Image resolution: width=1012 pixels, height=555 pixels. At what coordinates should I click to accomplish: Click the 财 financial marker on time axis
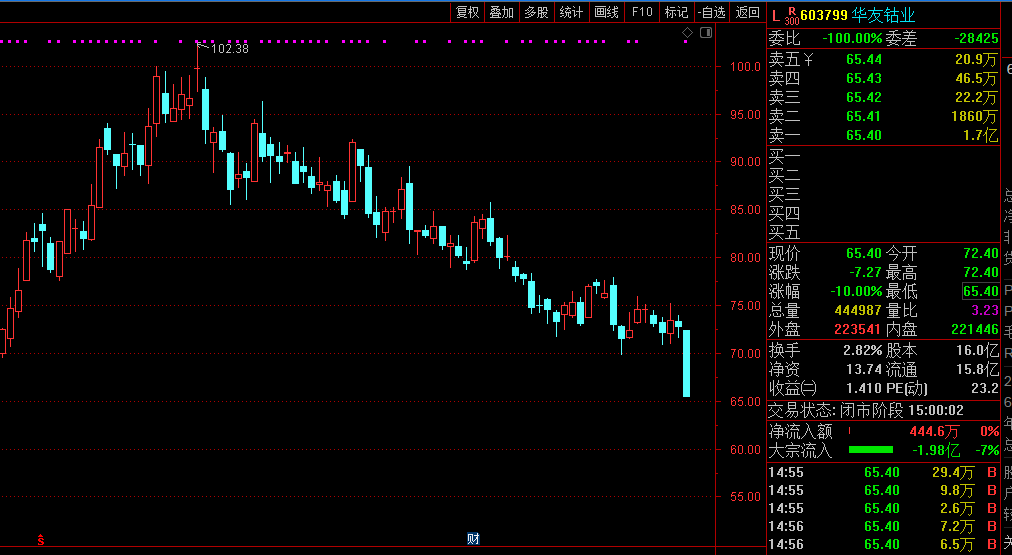(x=473, y=539)
